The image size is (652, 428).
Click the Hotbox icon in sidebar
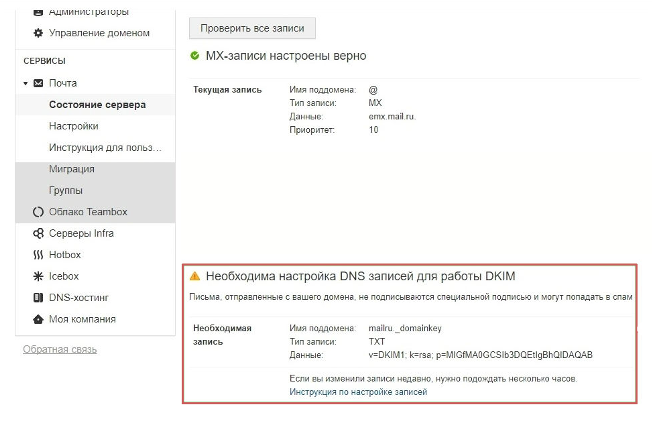[x=38, y=255]
